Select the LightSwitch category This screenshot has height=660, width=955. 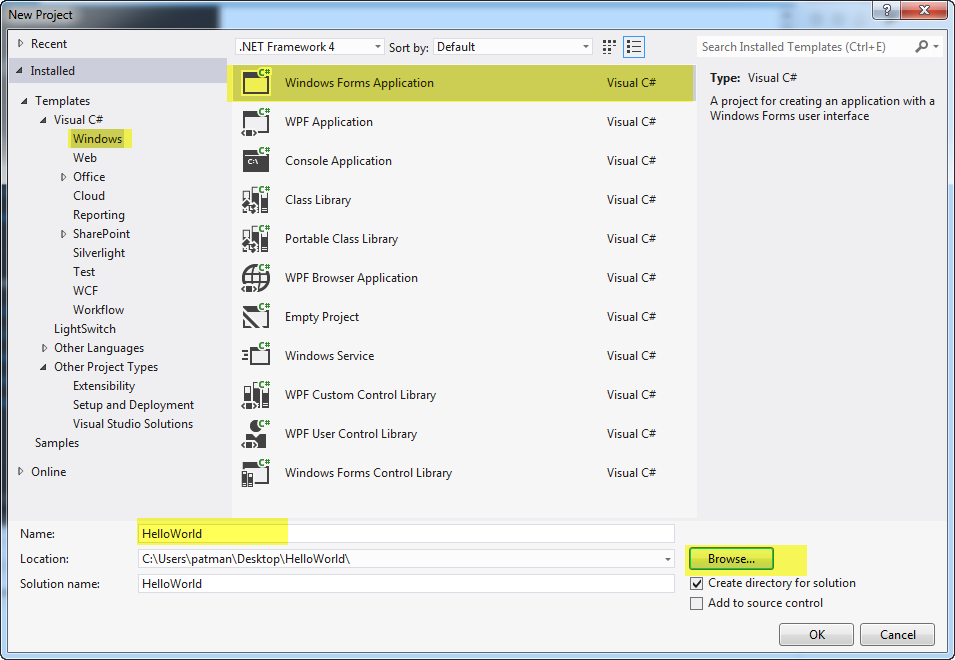click(85, 329)
